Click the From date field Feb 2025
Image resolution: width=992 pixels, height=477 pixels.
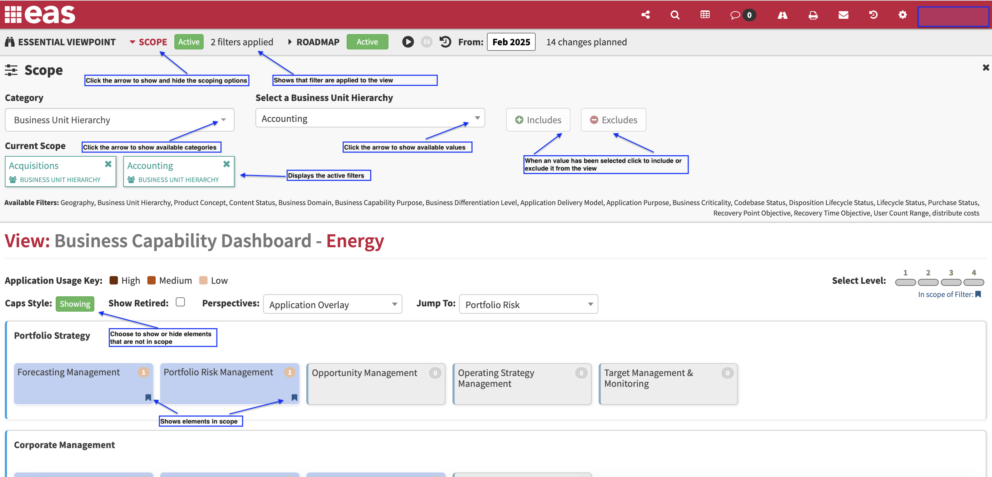click(x=511, y=42)
